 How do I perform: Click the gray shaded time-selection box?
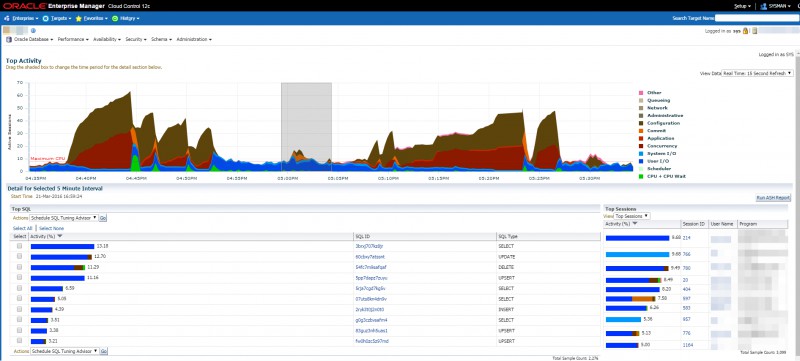pyautogui.click(x=307, y=126)
